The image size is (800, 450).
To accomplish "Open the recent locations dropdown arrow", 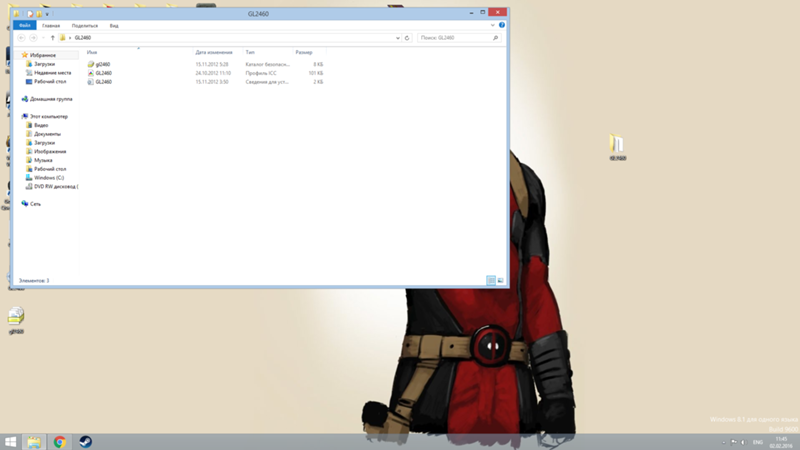I will [43, 38].
